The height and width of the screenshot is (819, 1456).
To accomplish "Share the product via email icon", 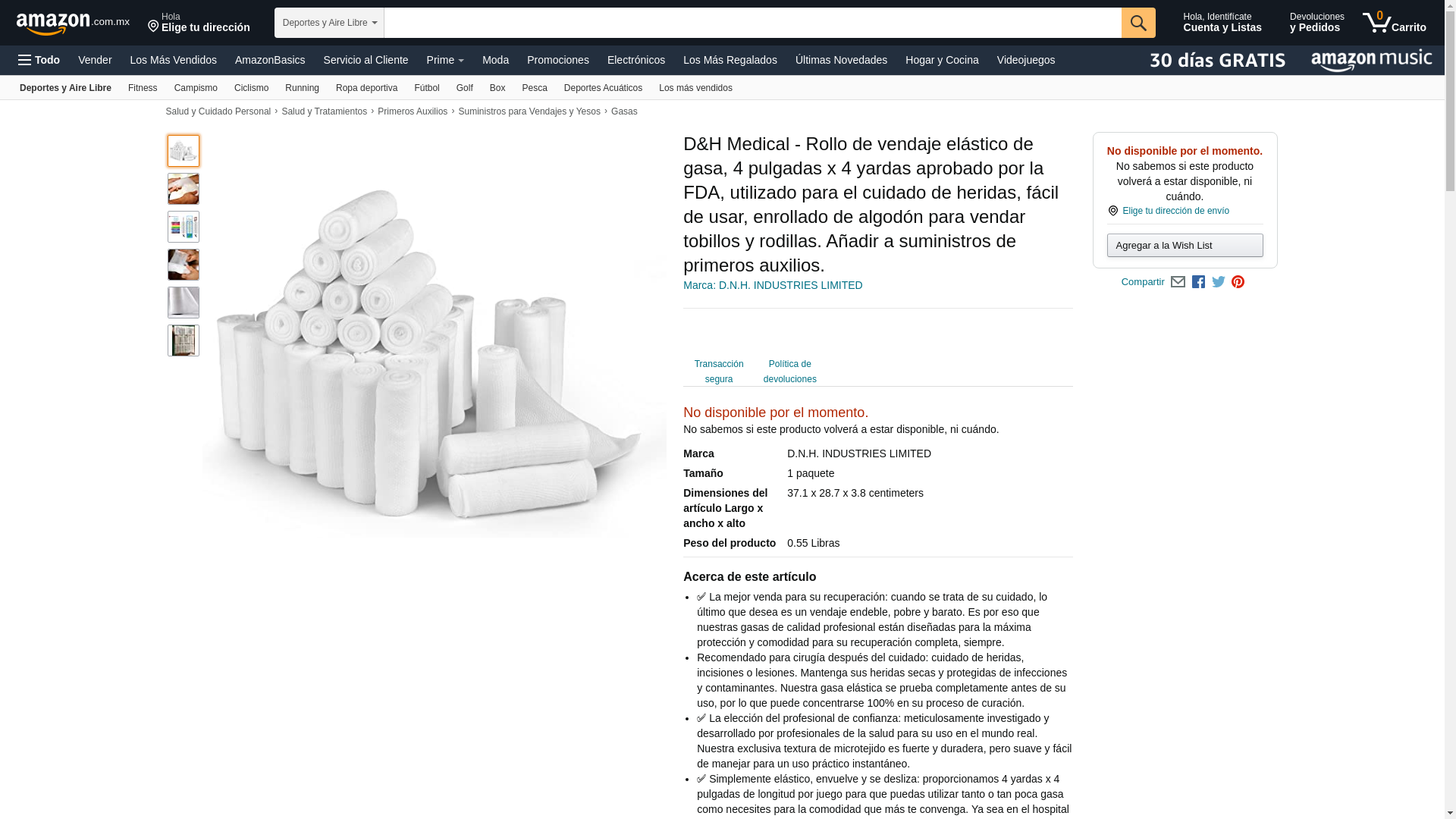I will tap(1178, 282).
